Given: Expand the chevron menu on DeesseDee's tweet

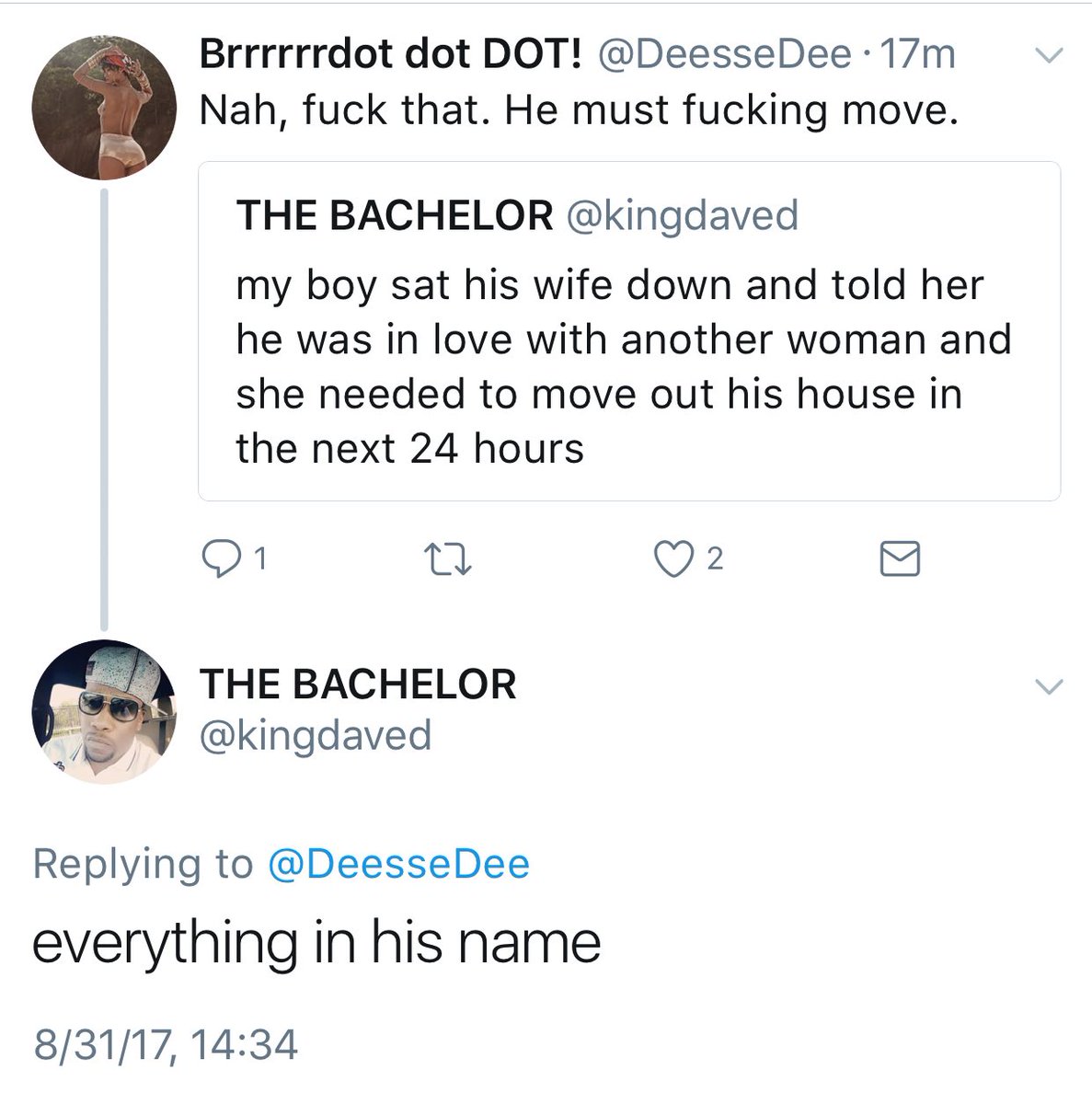Looking at the screenshot, I should (1049, 56).
